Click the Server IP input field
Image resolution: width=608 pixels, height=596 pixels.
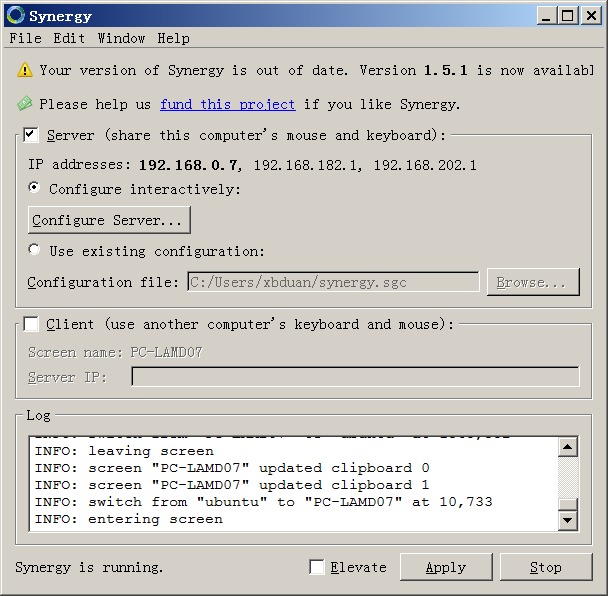tap(355, 377)
